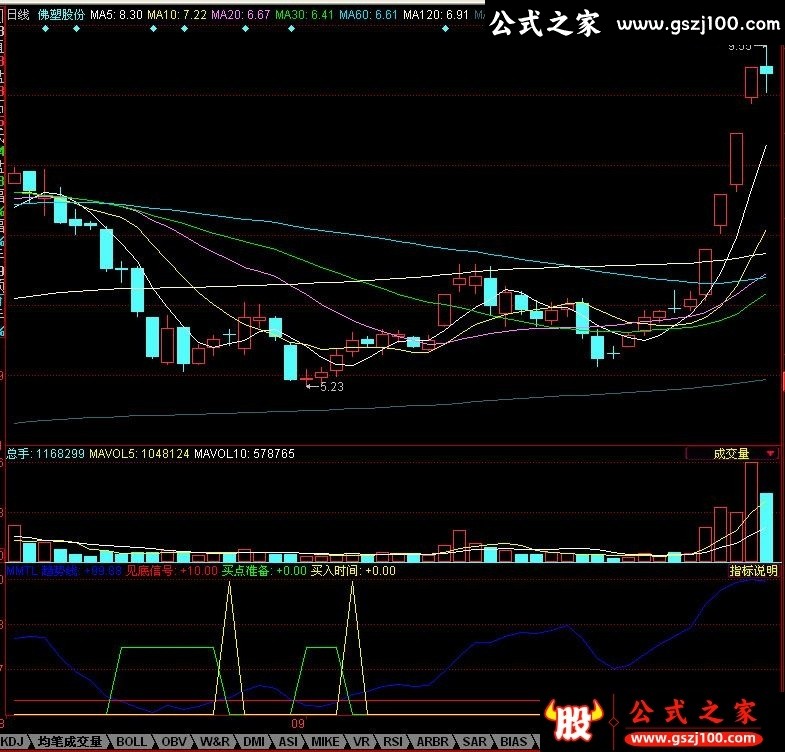The image size is (785, 752).
Task: Select the ARBR indicator tab
Action: point(433,741)
